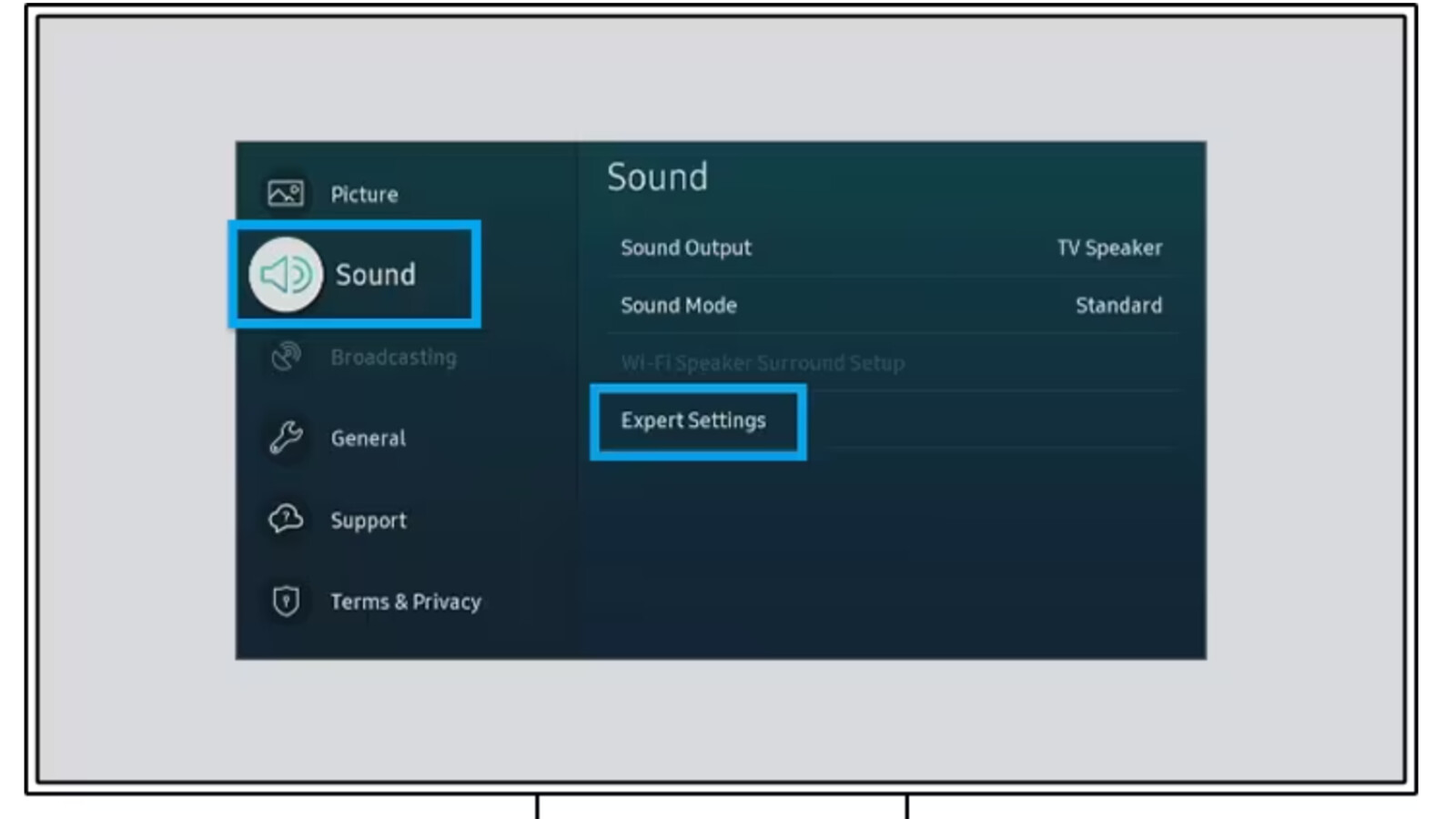
Task: Select the Picture landscape thumbnail icon
Action: click(x=285, y=193)
